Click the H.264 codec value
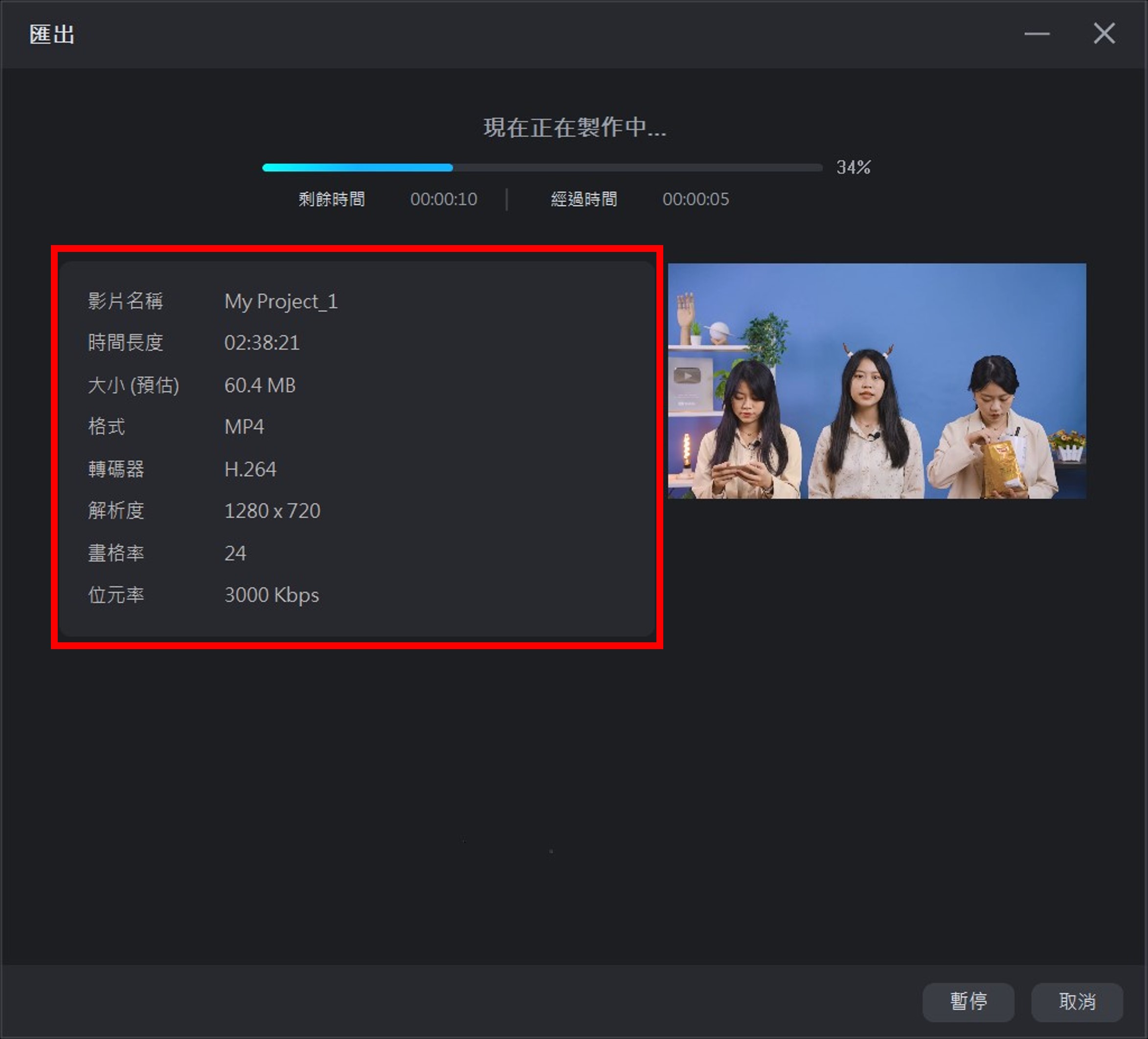1148x1039 pixels. 250,469
